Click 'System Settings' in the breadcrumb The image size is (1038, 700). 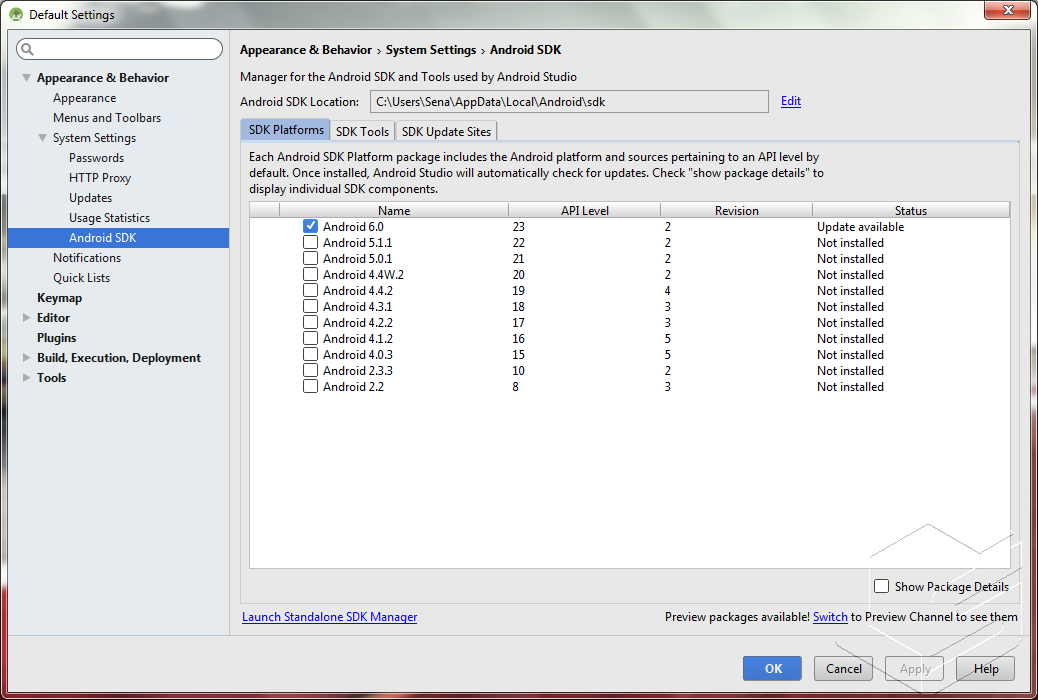(431, 50)
